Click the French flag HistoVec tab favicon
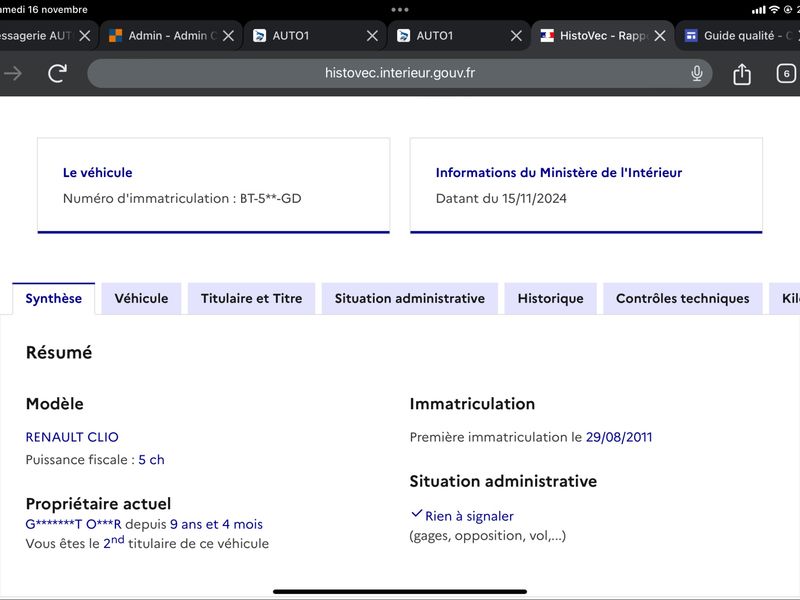800x600 pixels. click(x=547, y=36)
